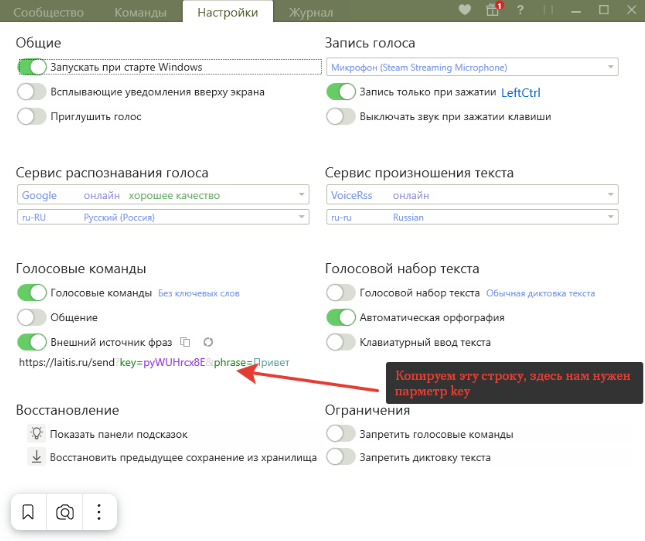Enable Клавиатурный ввод текста switch
The height and width of the screenshot is (541, 645).
click(x=341, y=342)
